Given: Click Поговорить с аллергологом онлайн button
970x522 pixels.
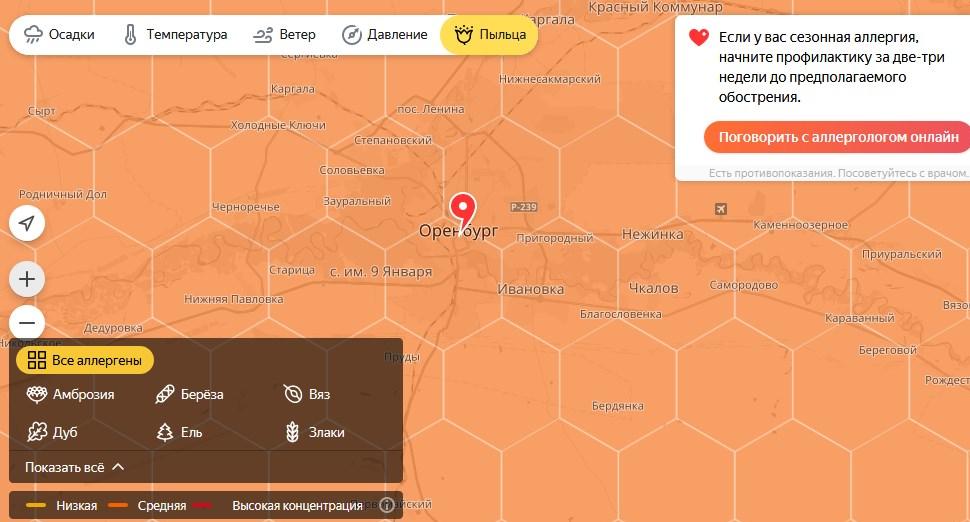Looking at the screenshot, I should [837, 137].
